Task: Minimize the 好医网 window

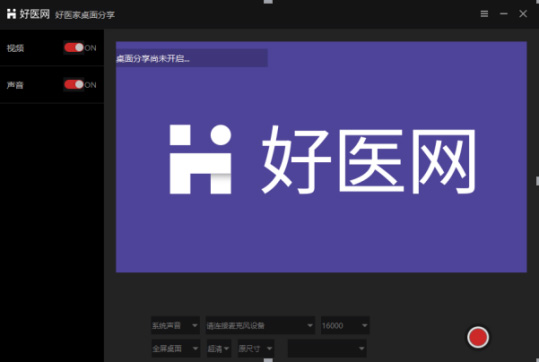Action: pyautogui.click(x=504, y=14)
